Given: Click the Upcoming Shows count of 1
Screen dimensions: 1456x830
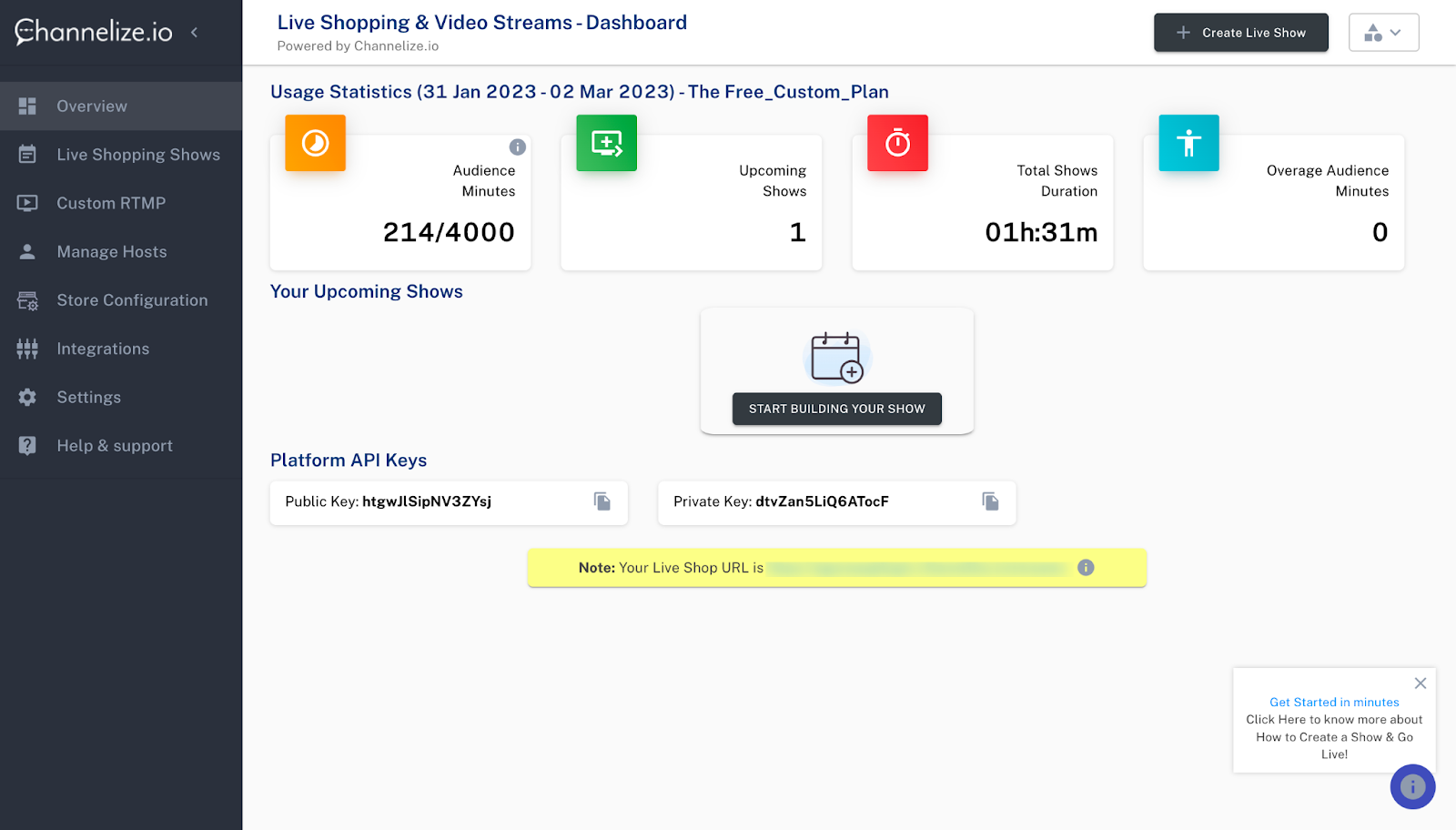Looking at the screenshot, I should (x=798, y=233).
